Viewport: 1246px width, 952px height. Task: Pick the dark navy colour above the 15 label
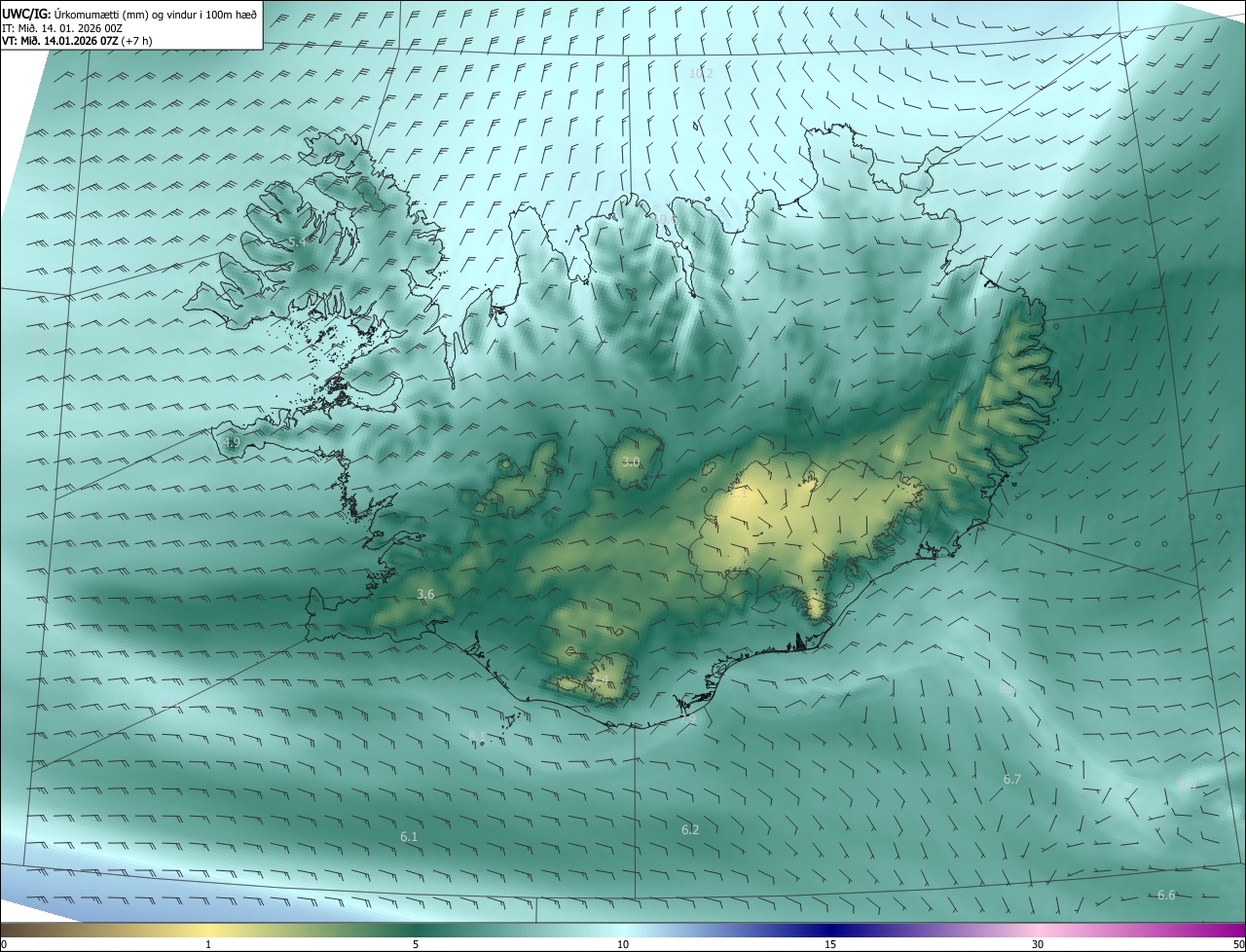pyautogui.click(x=830, y=931)
